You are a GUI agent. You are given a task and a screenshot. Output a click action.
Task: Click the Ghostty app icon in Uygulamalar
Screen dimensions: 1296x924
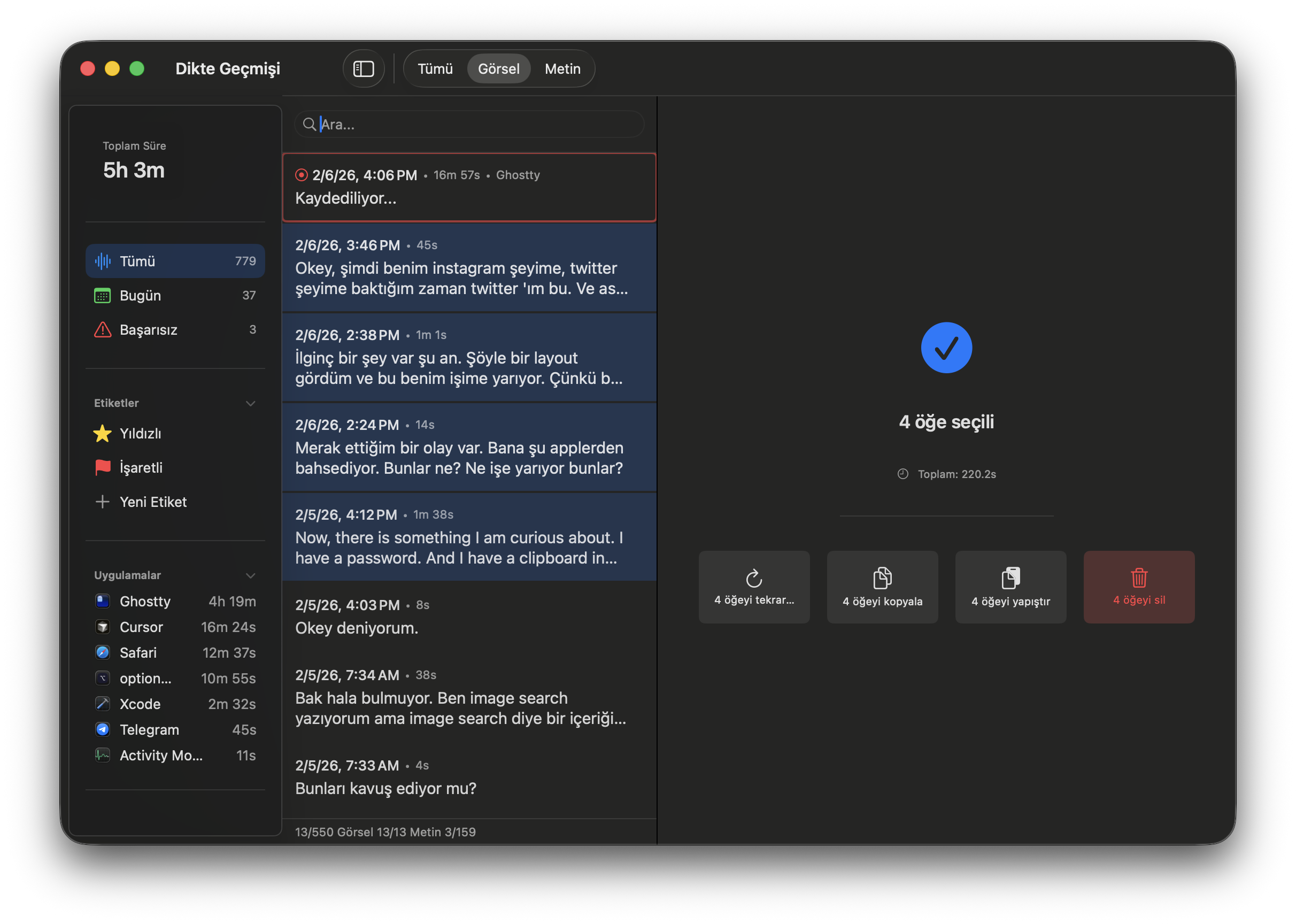point(103,602)
